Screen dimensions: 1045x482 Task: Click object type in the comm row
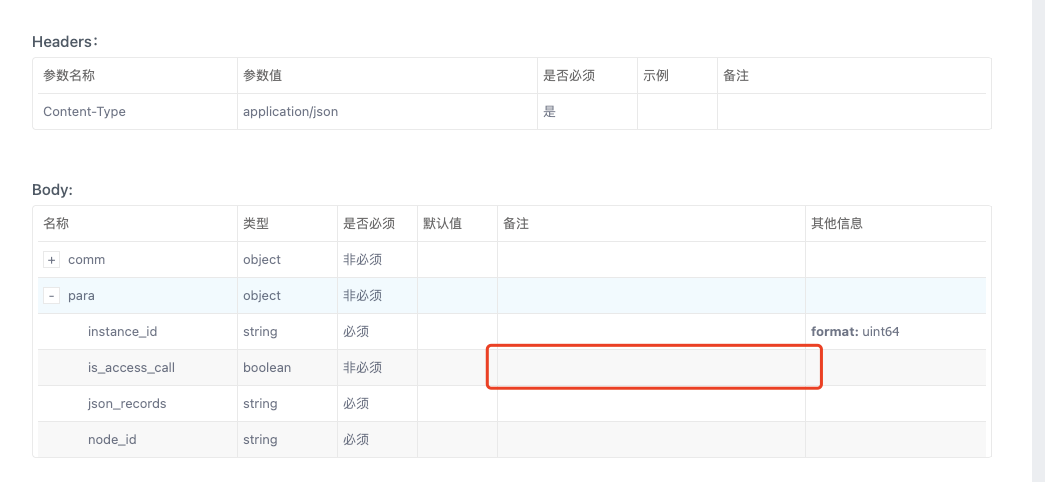[262, 260]
